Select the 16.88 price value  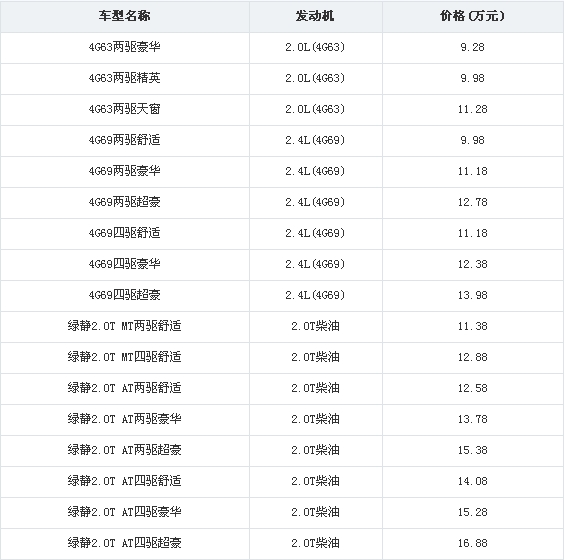pos(472,543)
